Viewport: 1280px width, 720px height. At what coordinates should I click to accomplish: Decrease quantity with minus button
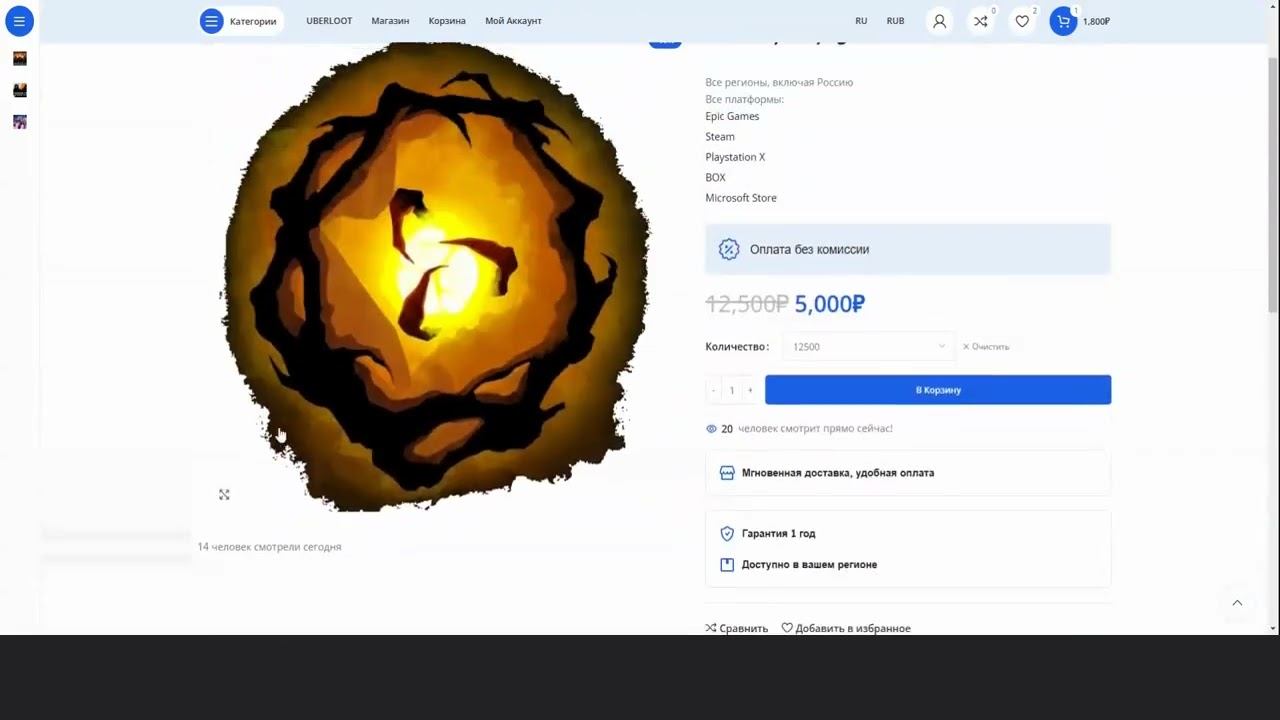pyautogui.click(x=713, y=390)
